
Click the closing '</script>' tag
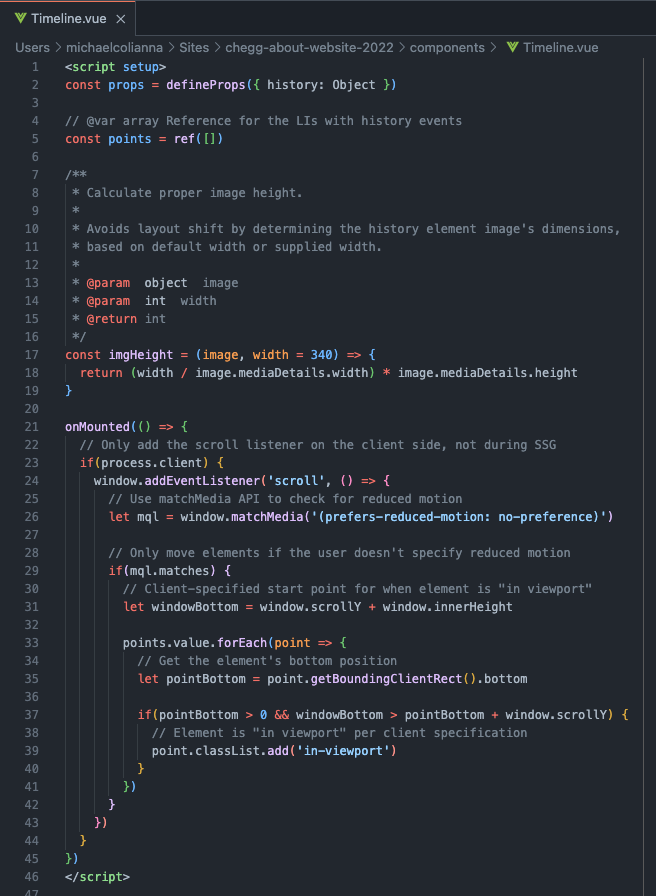click(x=98, y=877)
